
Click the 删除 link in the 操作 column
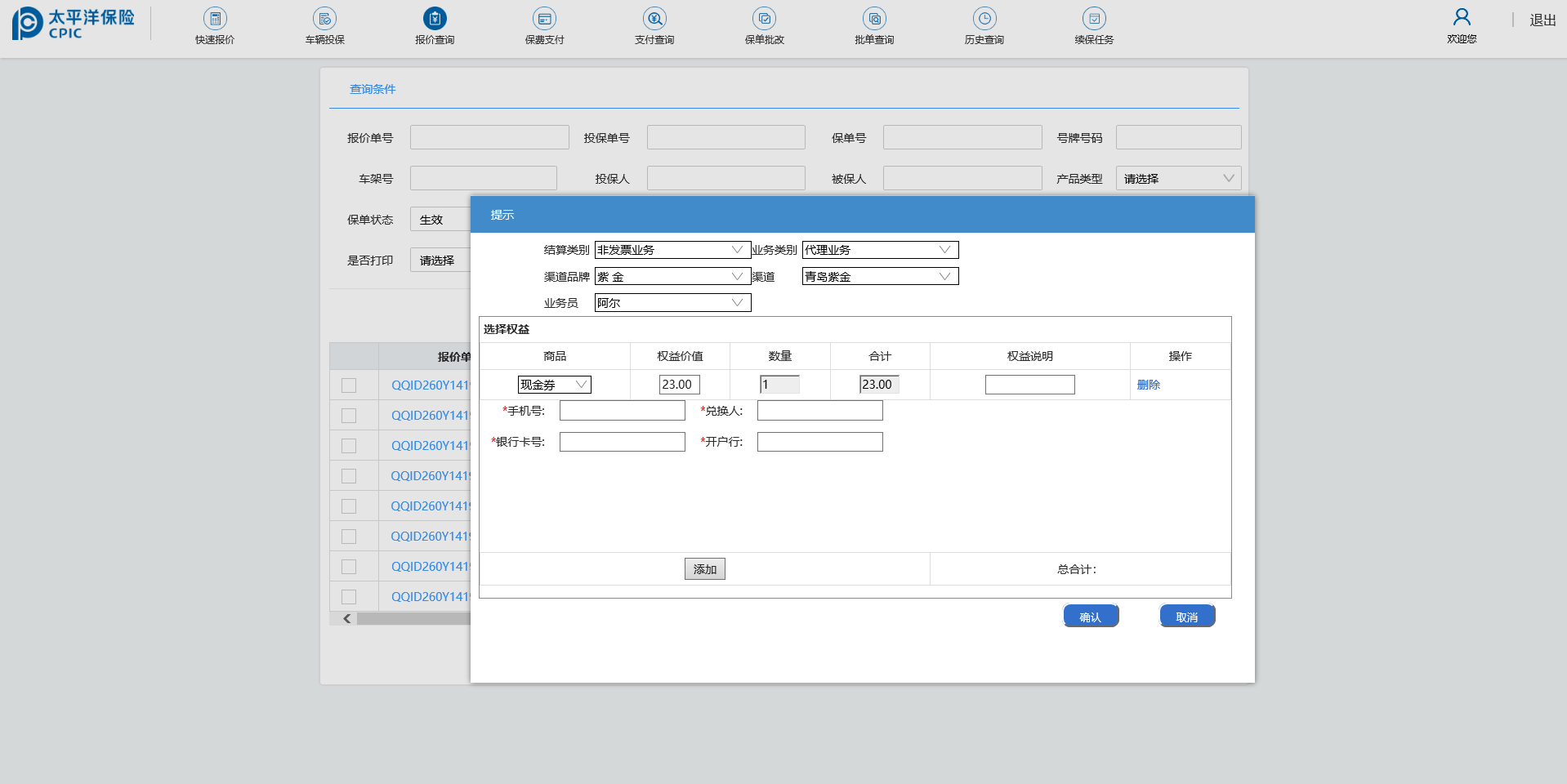(x=1148, y=385)
